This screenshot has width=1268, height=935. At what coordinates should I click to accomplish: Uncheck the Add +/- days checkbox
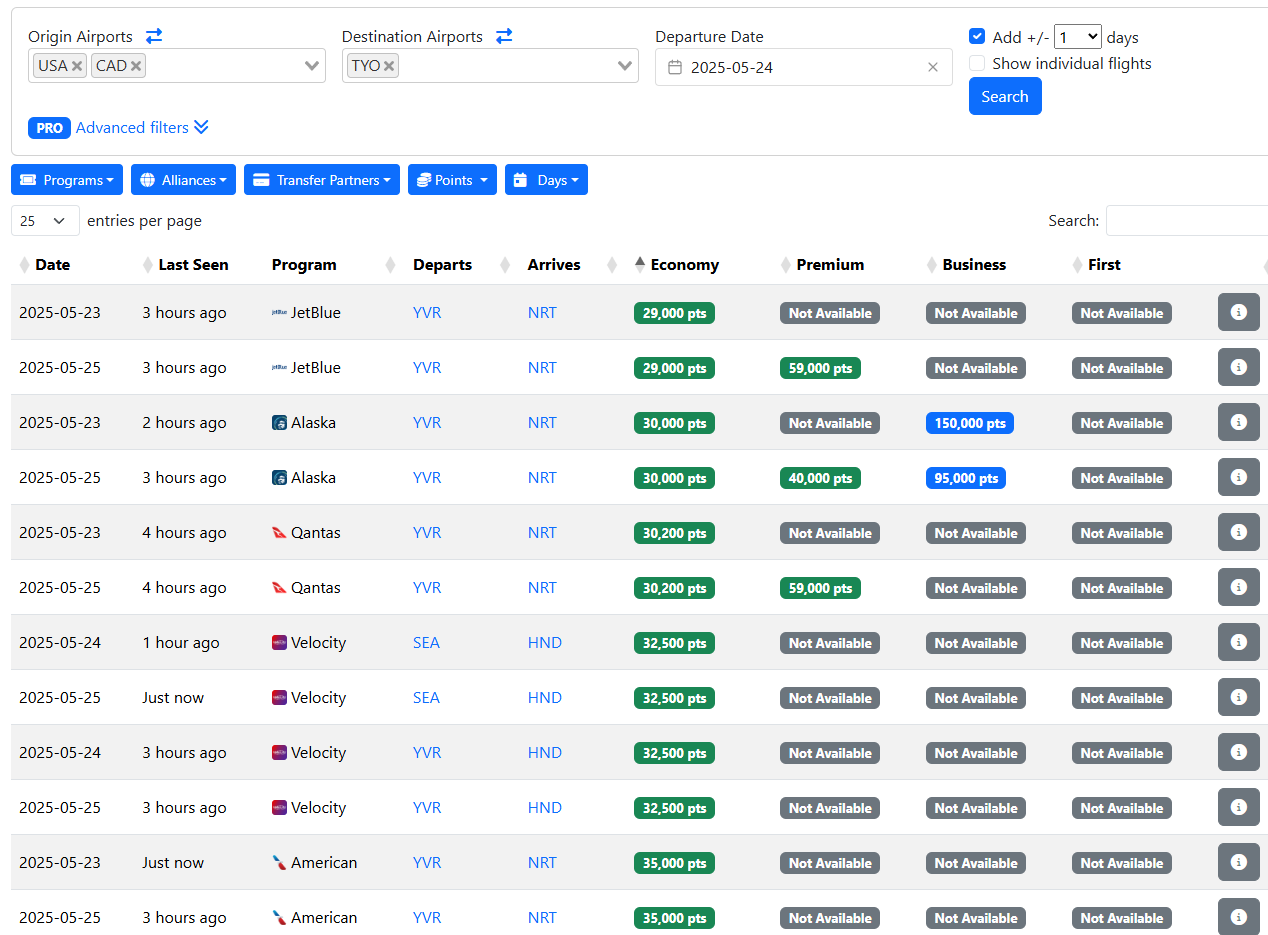coord(977,36)
